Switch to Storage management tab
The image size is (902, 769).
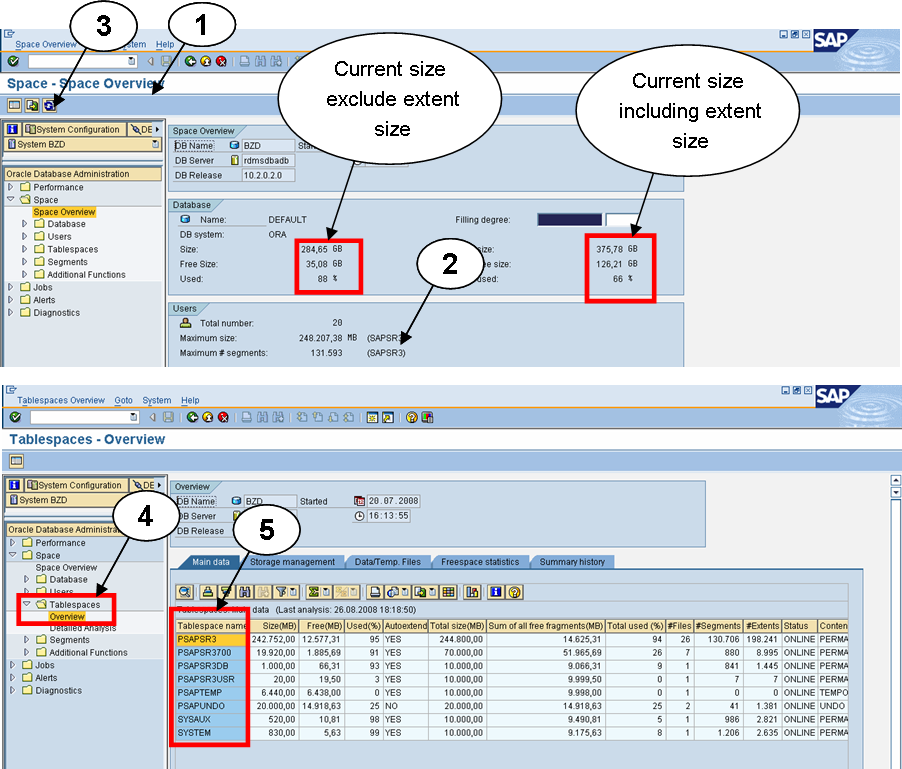(292, 562)
